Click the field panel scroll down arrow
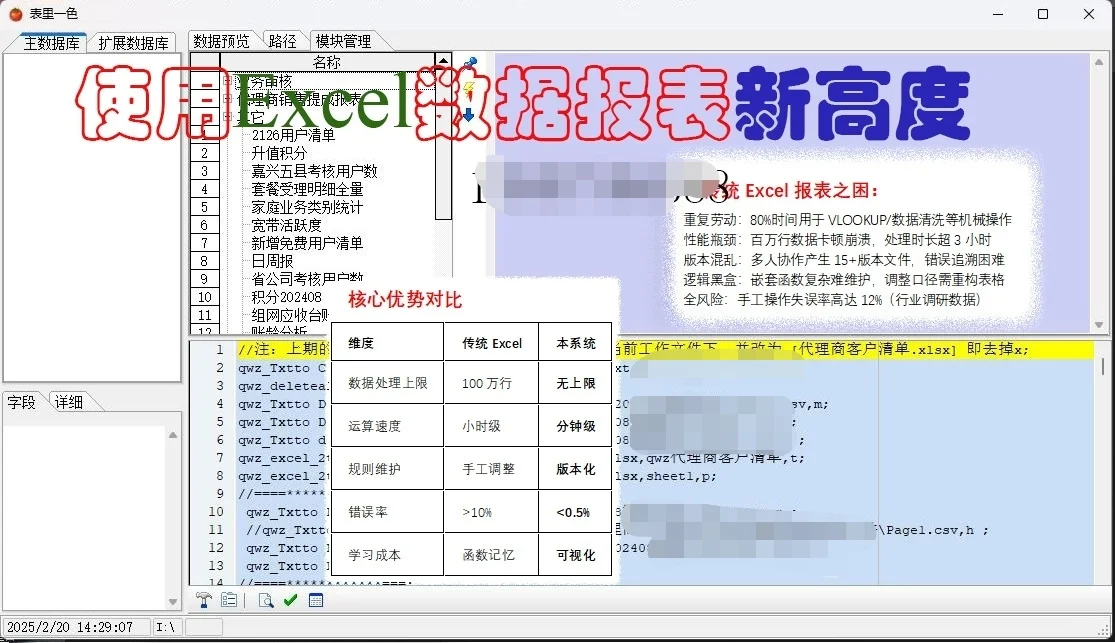This screenshot has height=643, width=1115. 173,602
